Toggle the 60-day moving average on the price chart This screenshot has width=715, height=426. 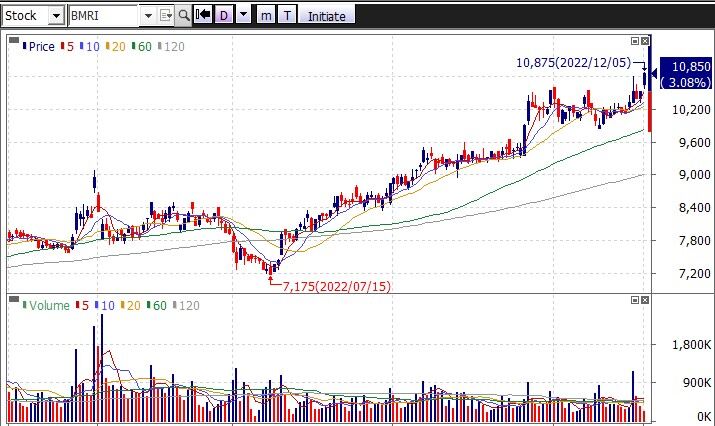tap(140, 46)
